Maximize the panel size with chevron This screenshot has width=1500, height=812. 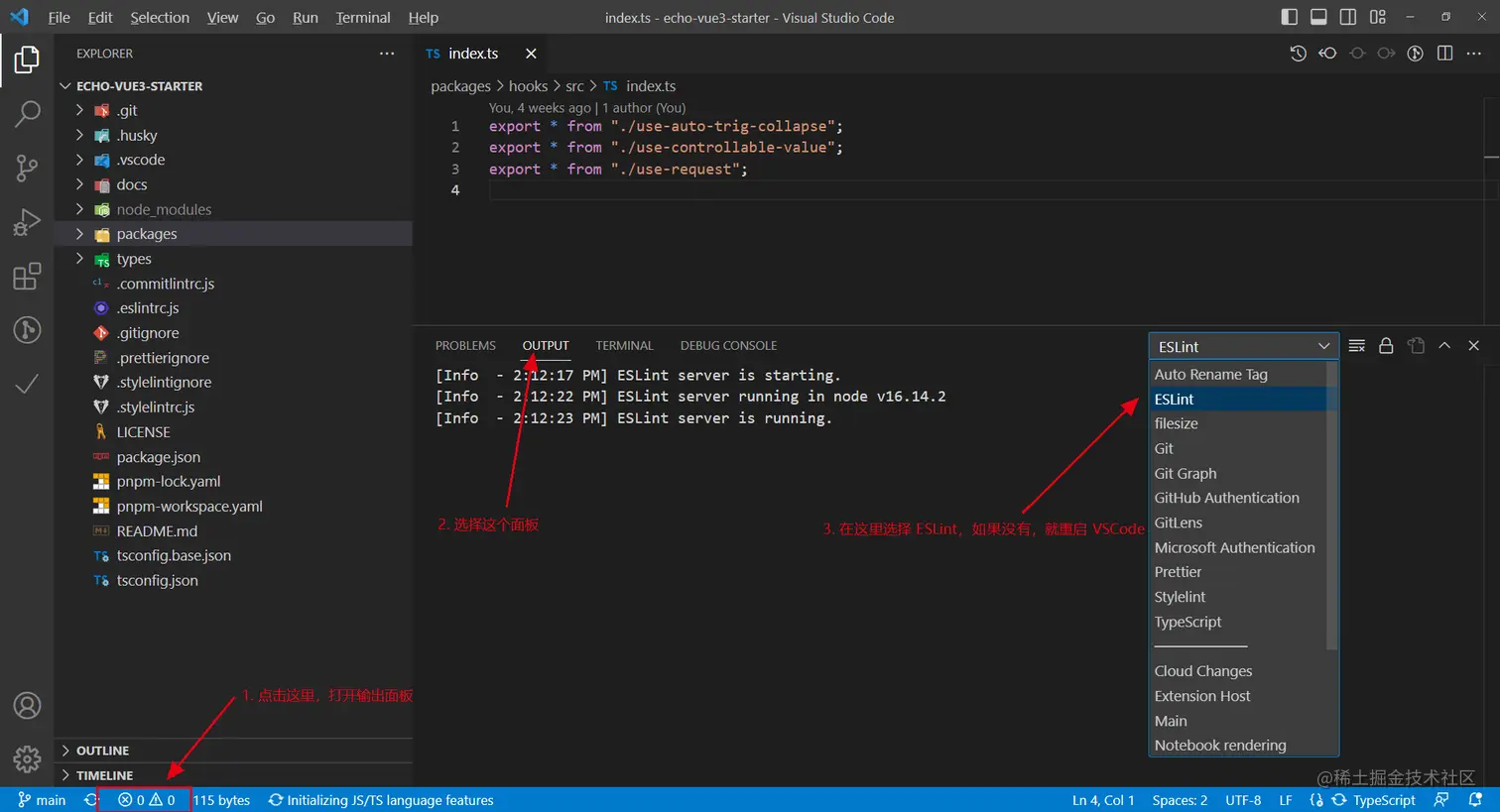[x=1444, y=346]
